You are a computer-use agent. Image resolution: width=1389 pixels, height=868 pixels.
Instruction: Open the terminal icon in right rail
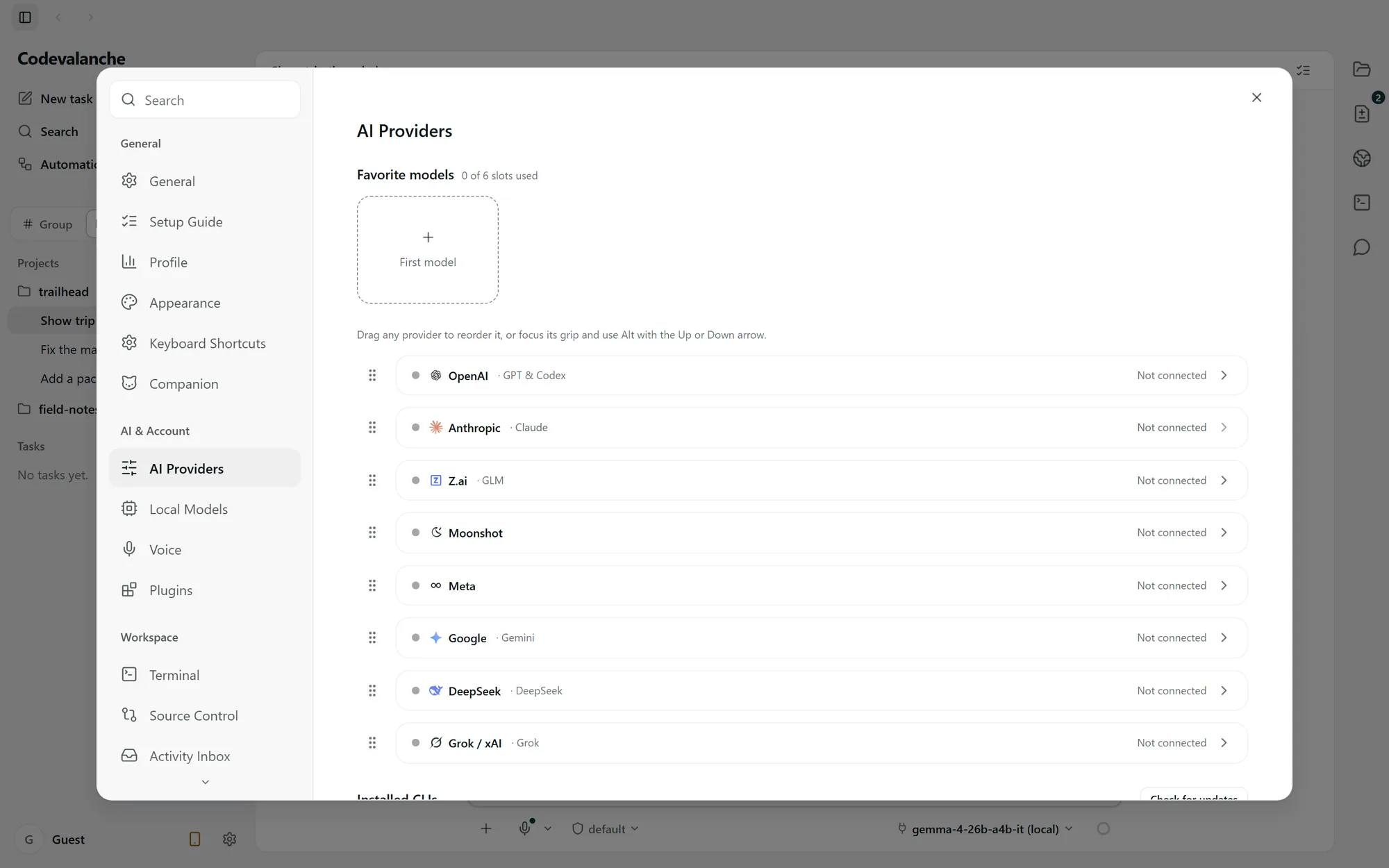click(1362, 203)
